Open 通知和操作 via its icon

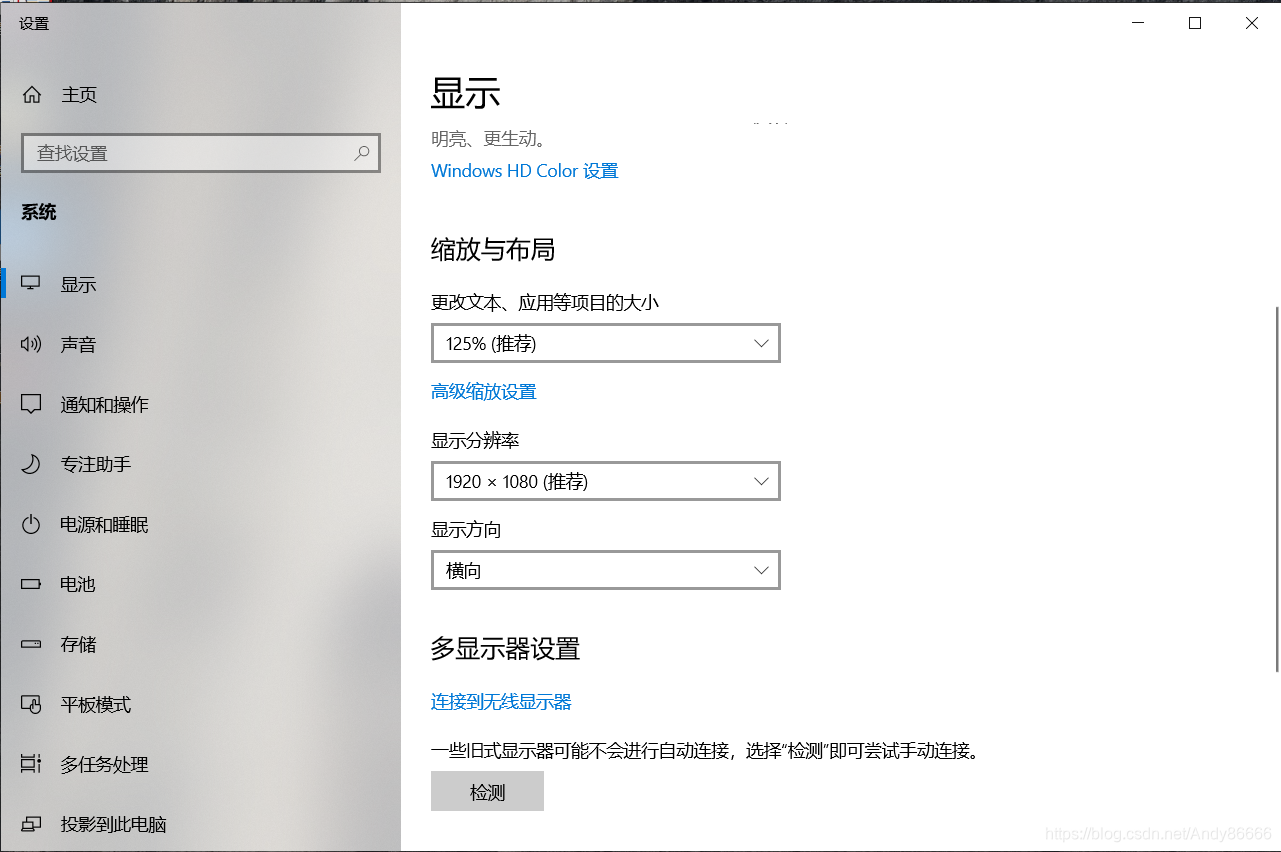[x=32, y=404]
